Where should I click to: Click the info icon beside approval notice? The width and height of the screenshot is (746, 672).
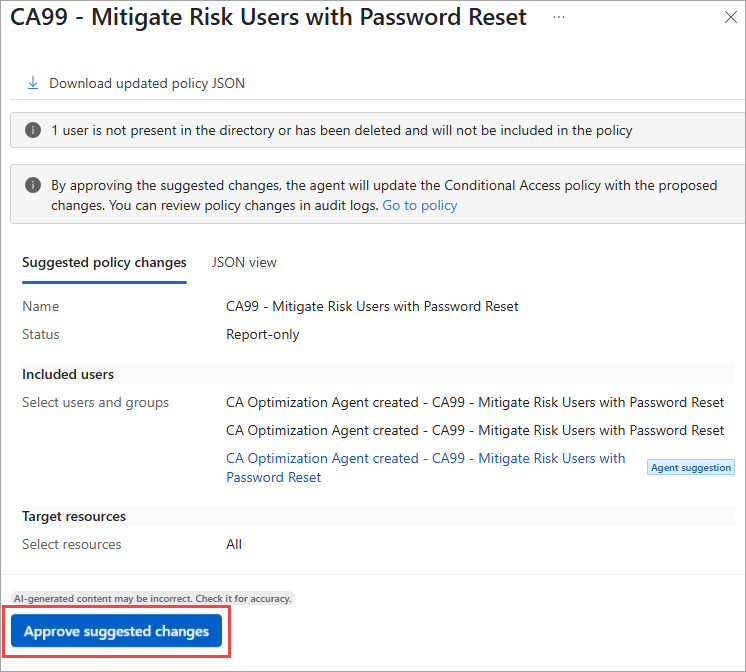point(33,186)
